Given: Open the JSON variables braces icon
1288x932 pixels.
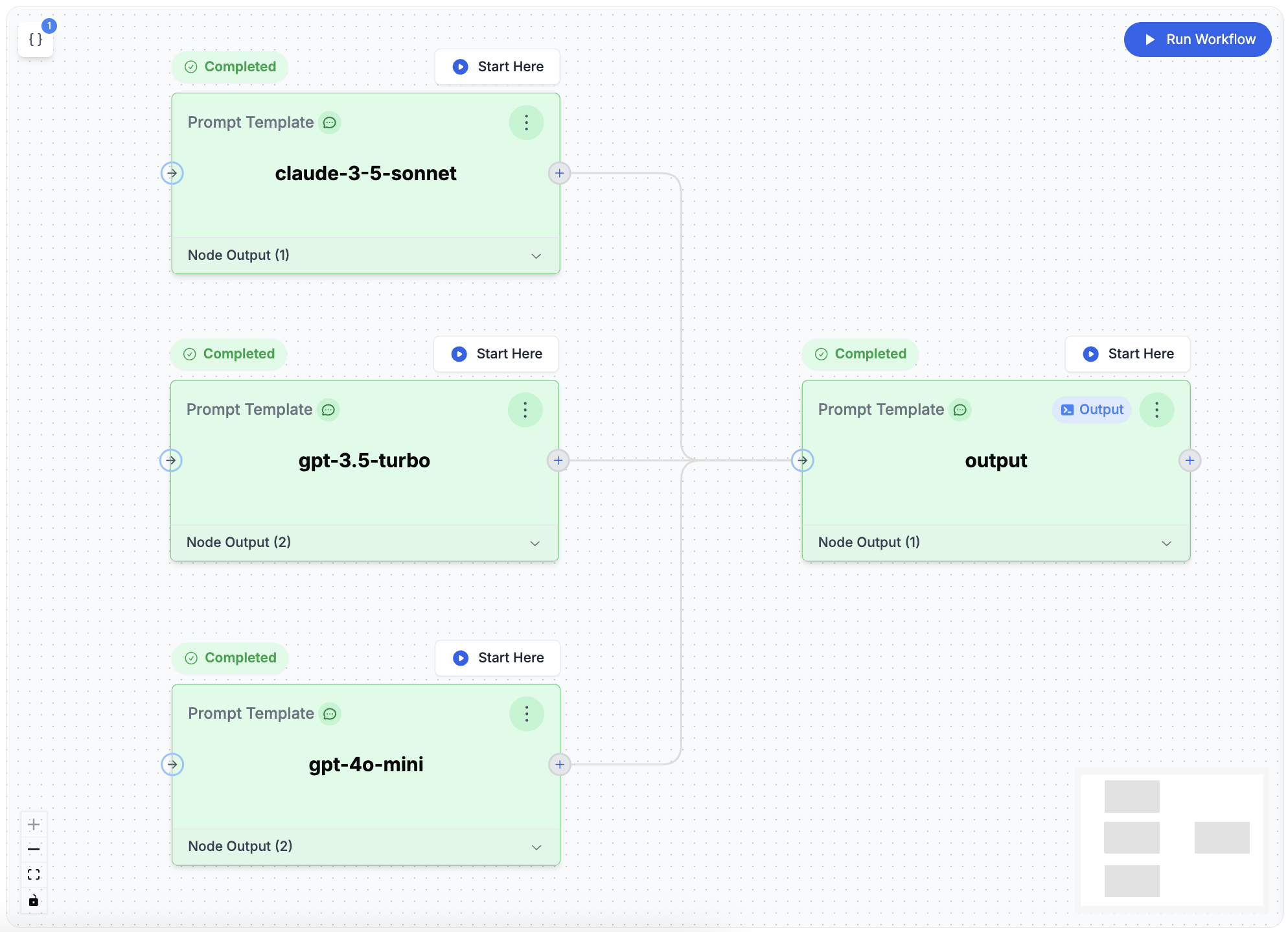Looking at the screenshot, I should (x=36, y=40).
